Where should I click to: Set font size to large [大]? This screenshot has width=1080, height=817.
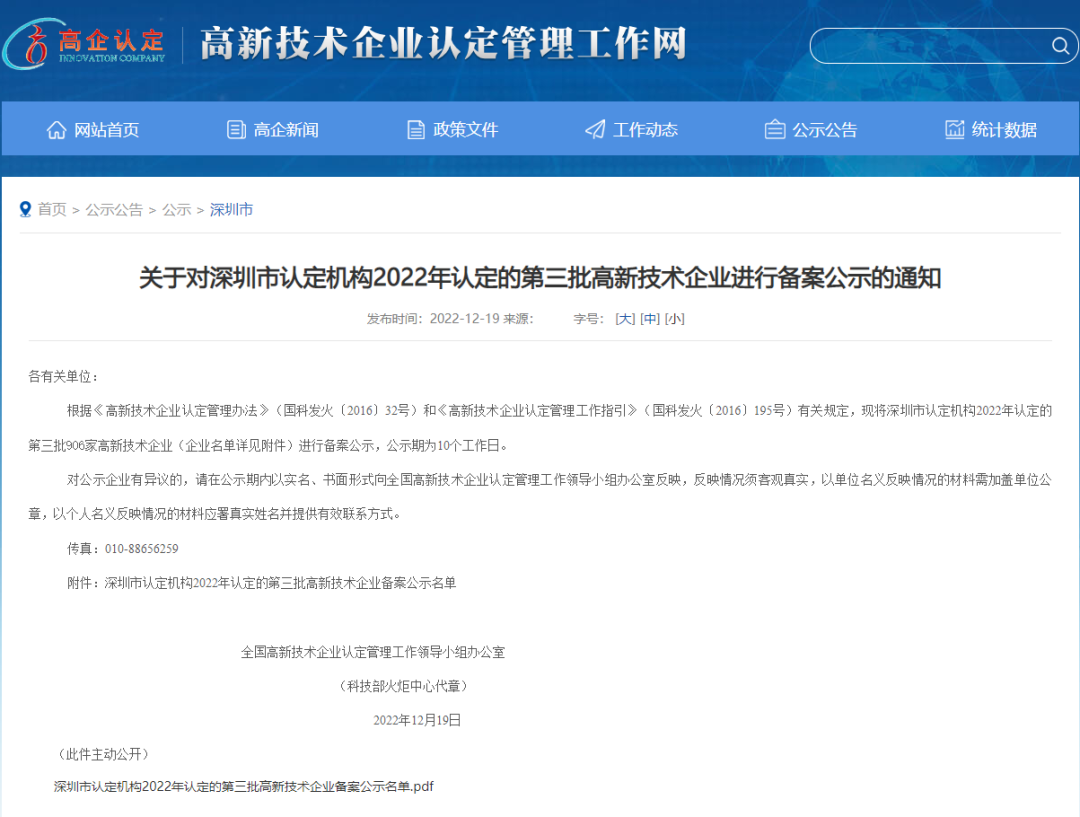625,319
